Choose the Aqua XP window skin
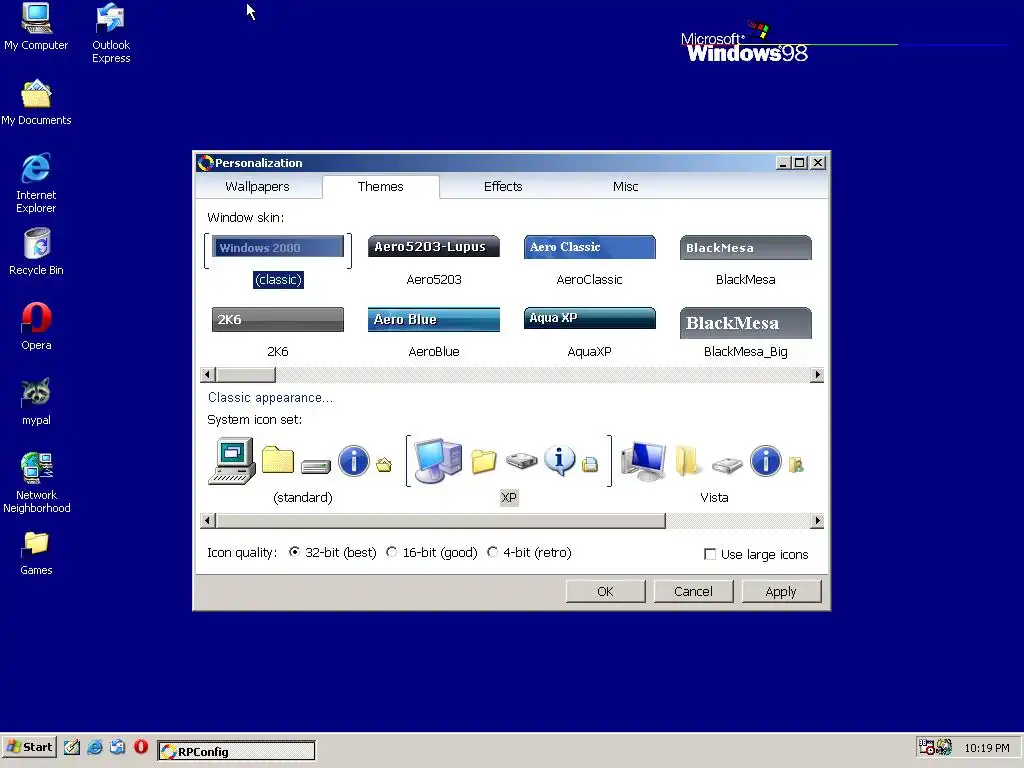1024x768 pixels. click(589, 332)
